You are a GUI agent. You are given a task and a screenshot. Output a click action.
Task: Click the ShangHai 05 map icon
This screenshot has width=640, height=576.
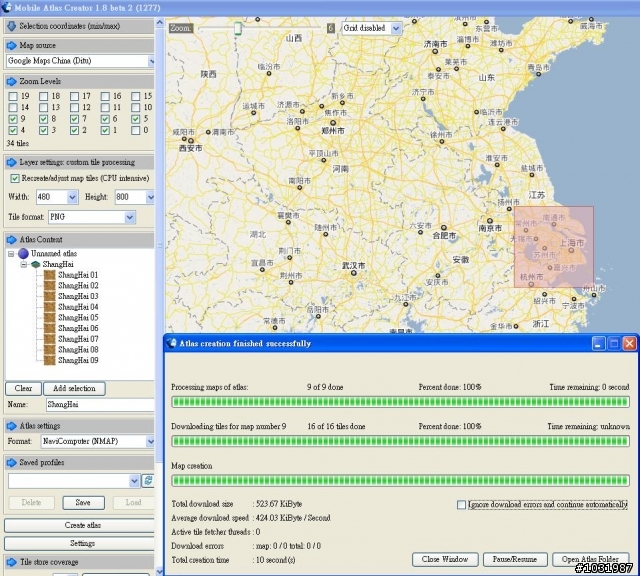pyautogui.click(x=49, y=318)
